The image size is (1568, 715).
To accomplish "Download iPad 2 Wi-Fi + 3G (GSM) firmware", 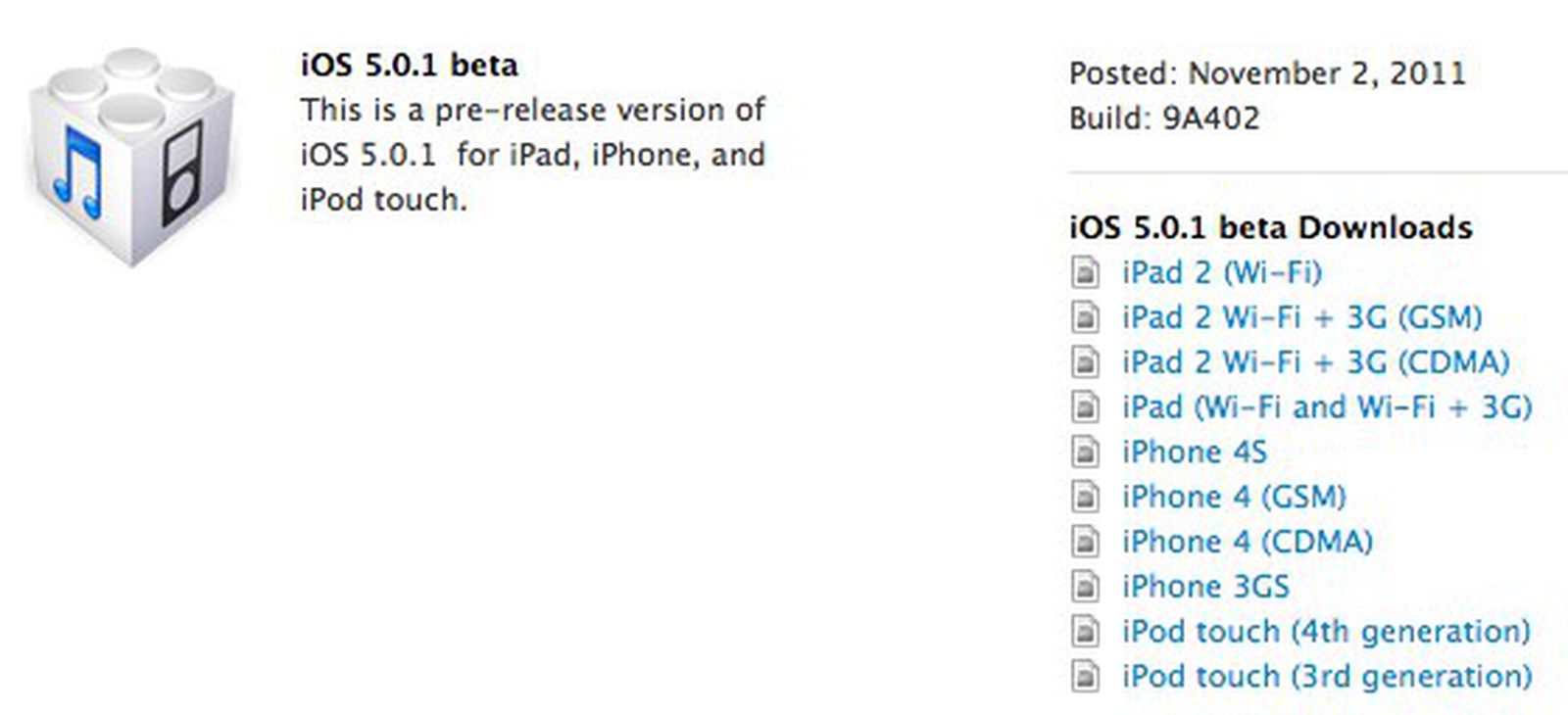I will [1301, 317].
